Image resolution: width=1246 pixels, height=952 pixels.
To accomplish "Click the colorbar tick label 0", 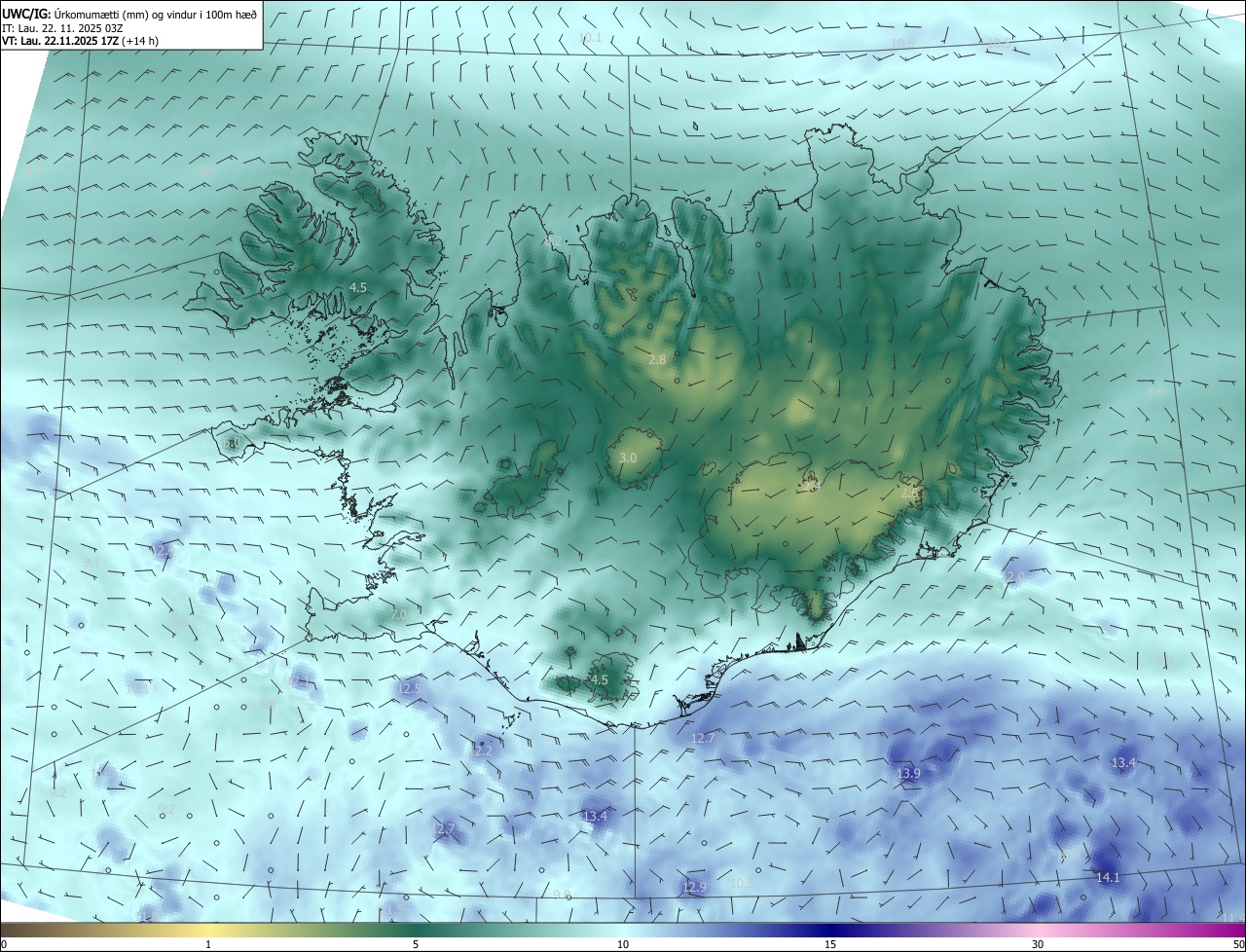I will click(x=4, y=944).
